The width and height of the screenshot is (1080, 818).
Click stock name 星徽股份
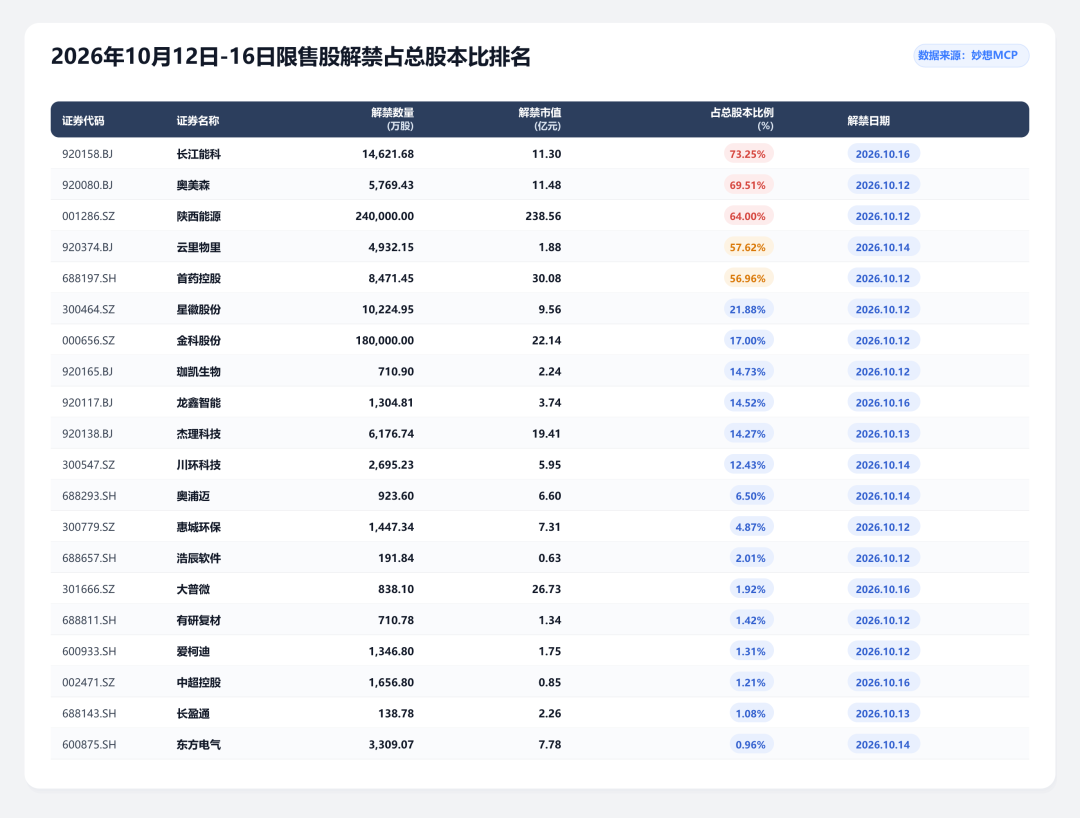(x=198, y=309)
